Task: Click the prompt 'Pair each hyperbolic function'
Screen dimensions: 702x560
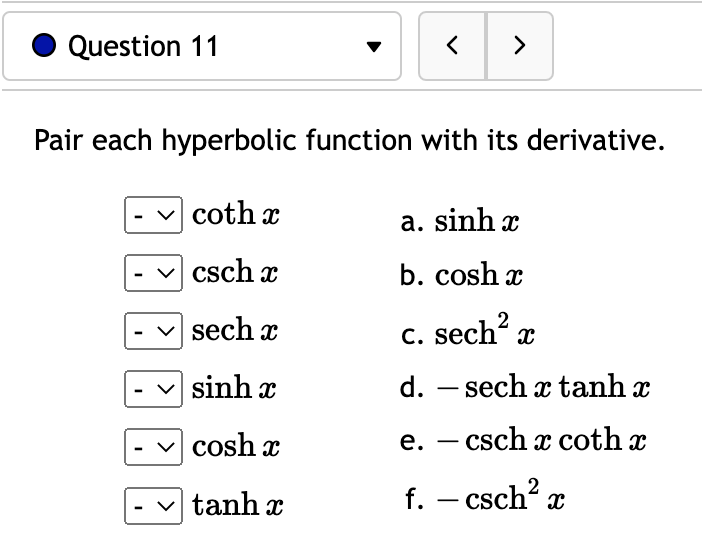Action: [223, 141]
